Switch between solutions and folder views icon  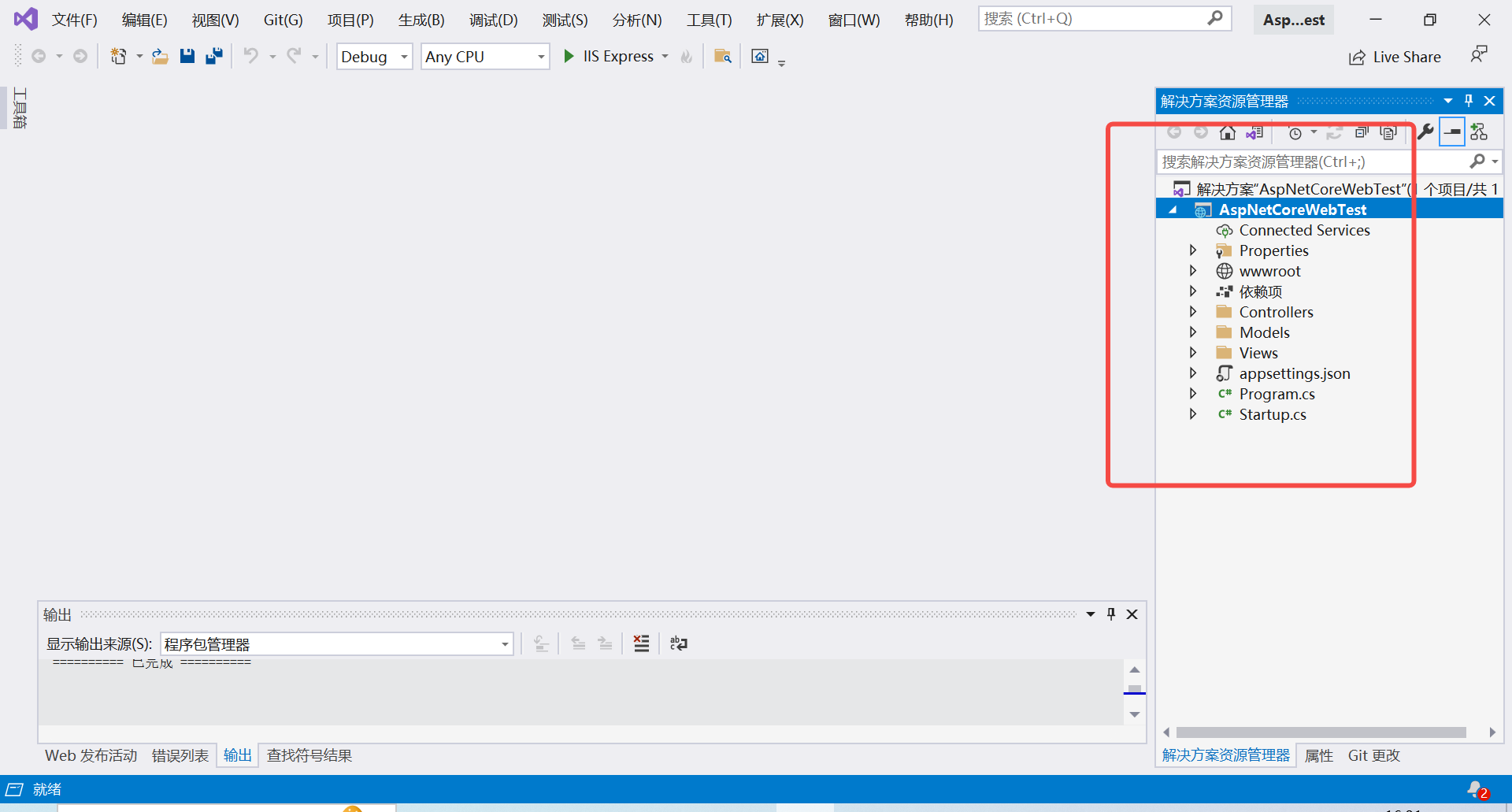coord(1254,132)
